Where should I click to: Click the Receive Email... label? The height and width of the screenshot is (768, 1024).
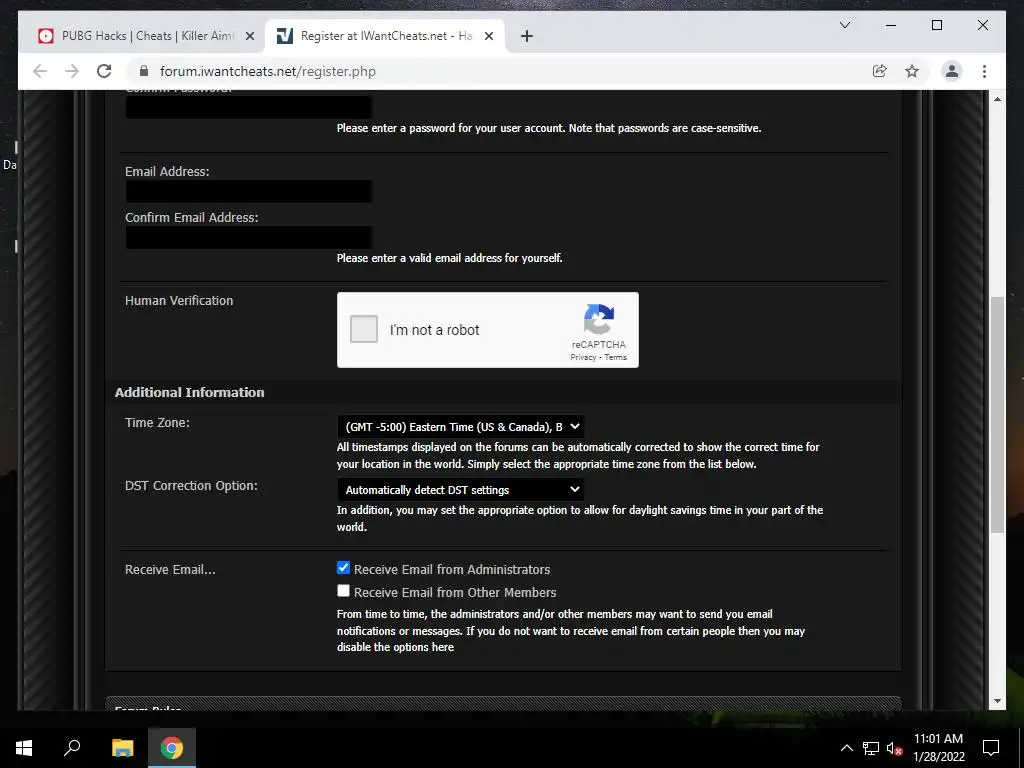click(x=170, y=569)
